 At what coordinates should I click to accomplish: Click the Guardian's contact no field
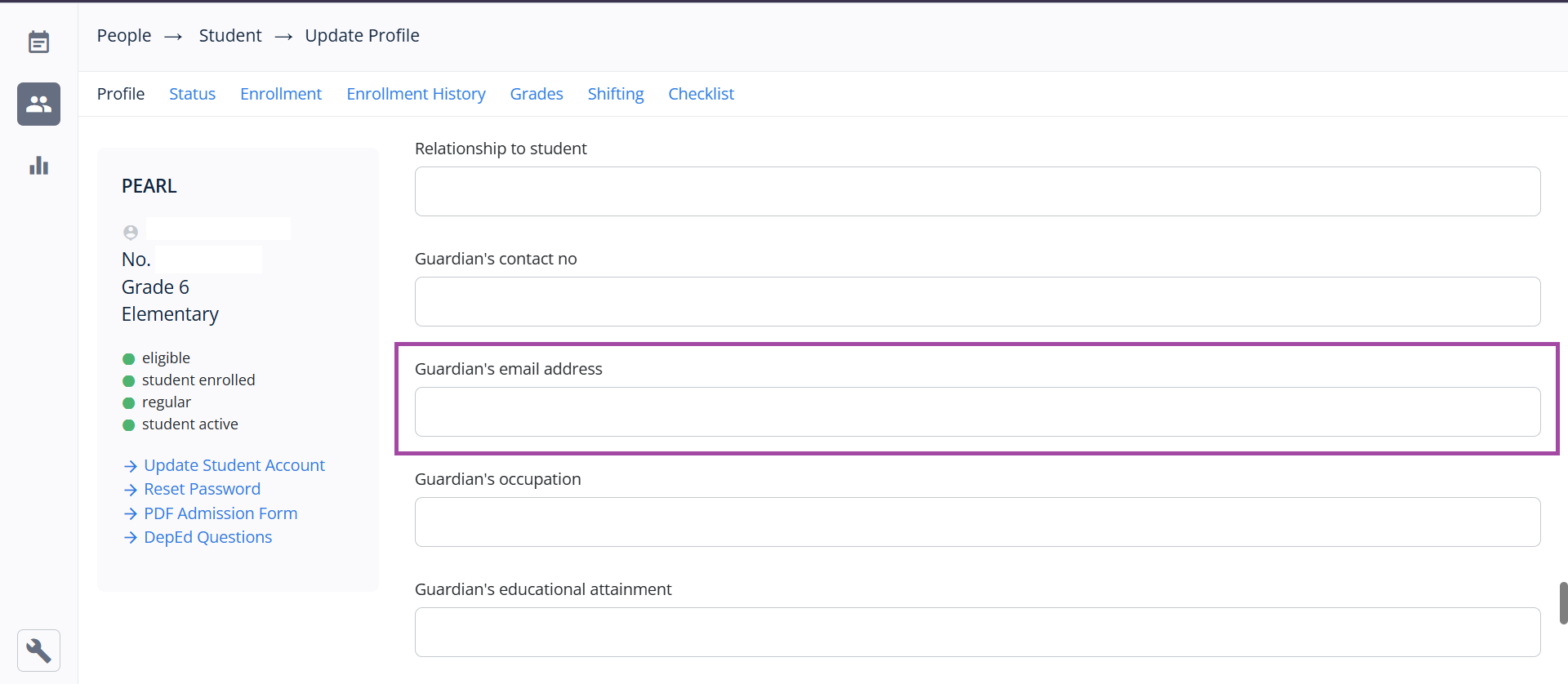[x=977, y=302]
